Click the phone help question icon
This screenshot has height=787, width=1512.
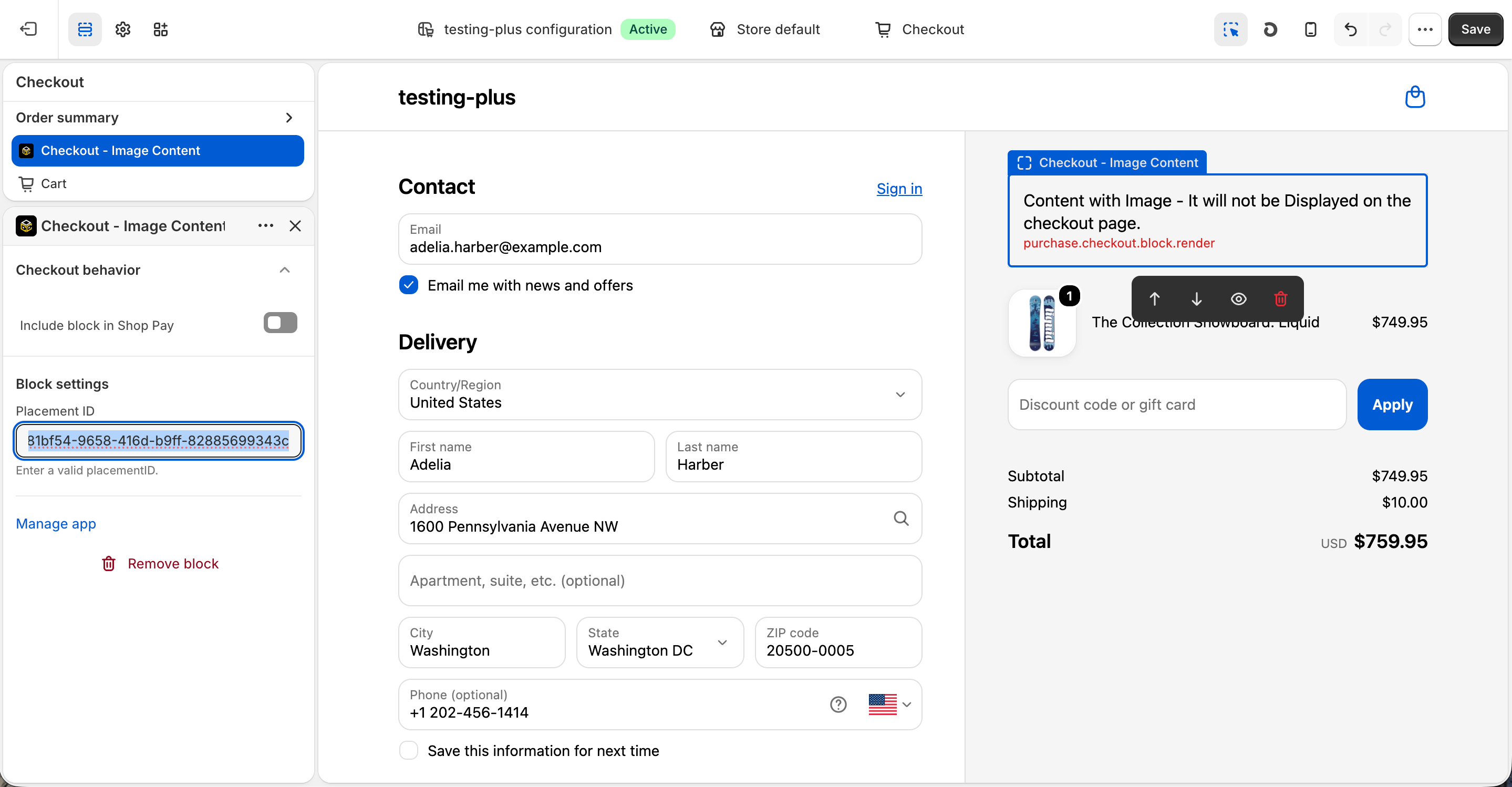(x=837, y=704)
